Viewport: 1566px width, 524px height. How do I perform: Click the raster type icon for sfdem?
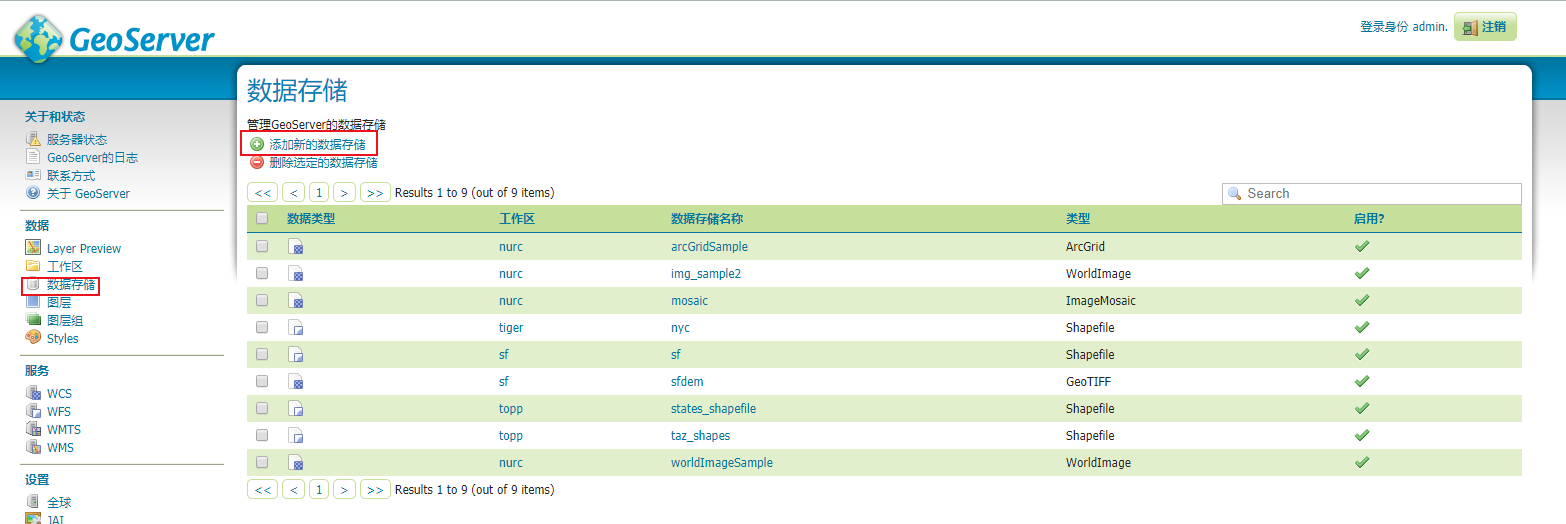[296, 381]
